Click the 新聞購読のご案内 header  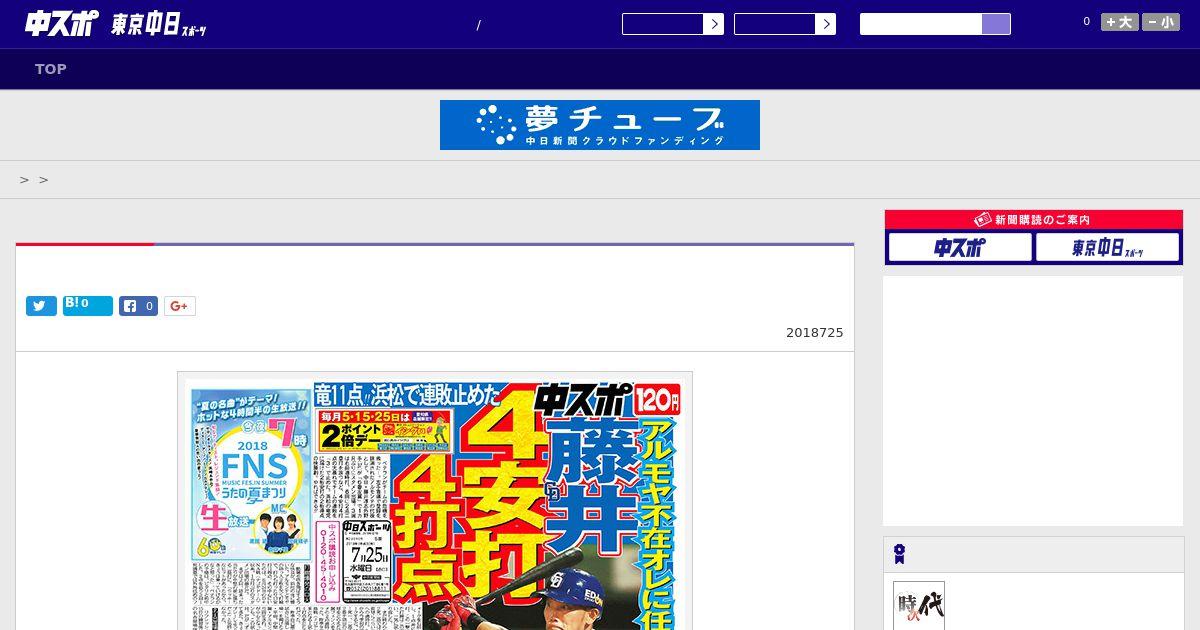click(1034, 220)
